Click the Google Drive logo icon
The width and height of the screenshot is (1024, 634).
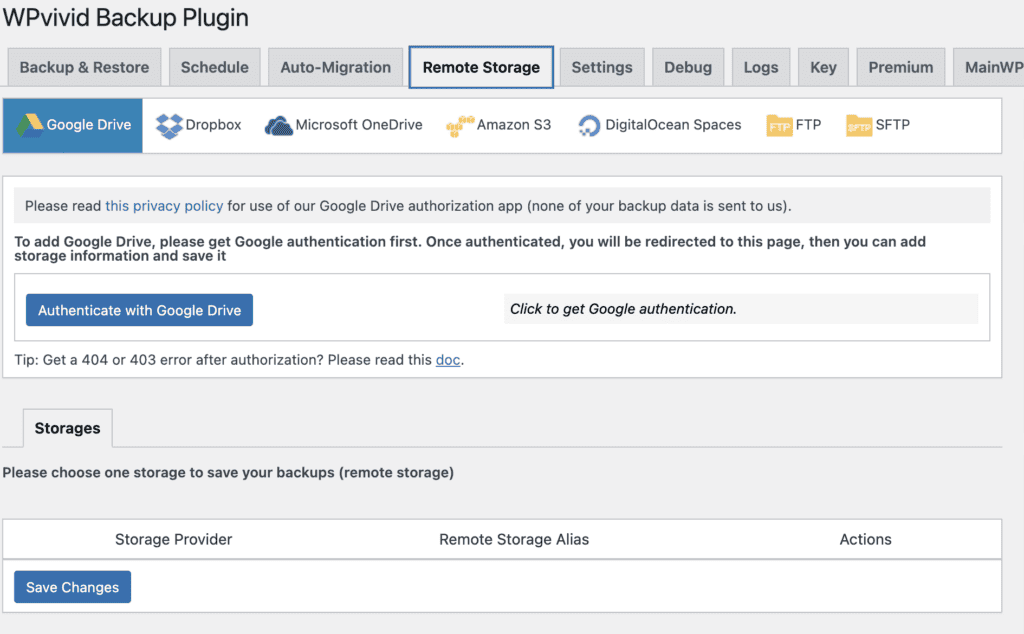29,125
